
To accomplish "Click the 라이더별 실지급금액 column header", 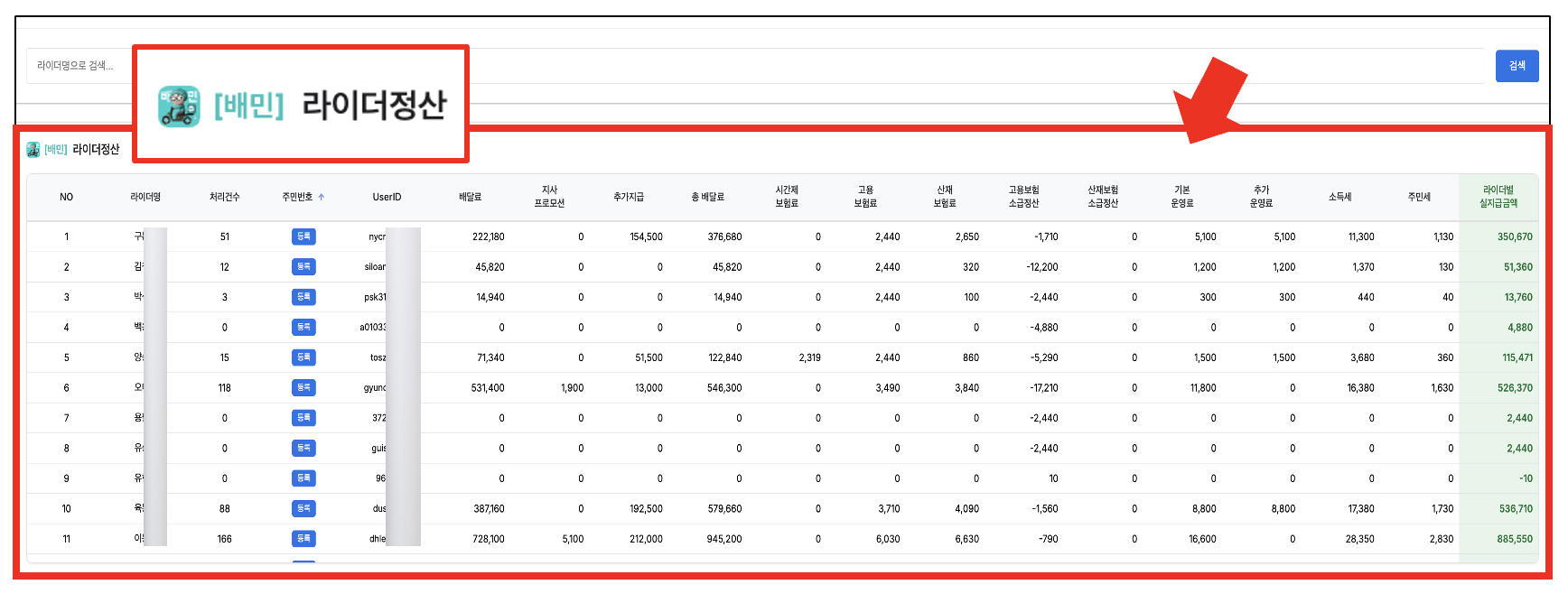I will 1498,197.
